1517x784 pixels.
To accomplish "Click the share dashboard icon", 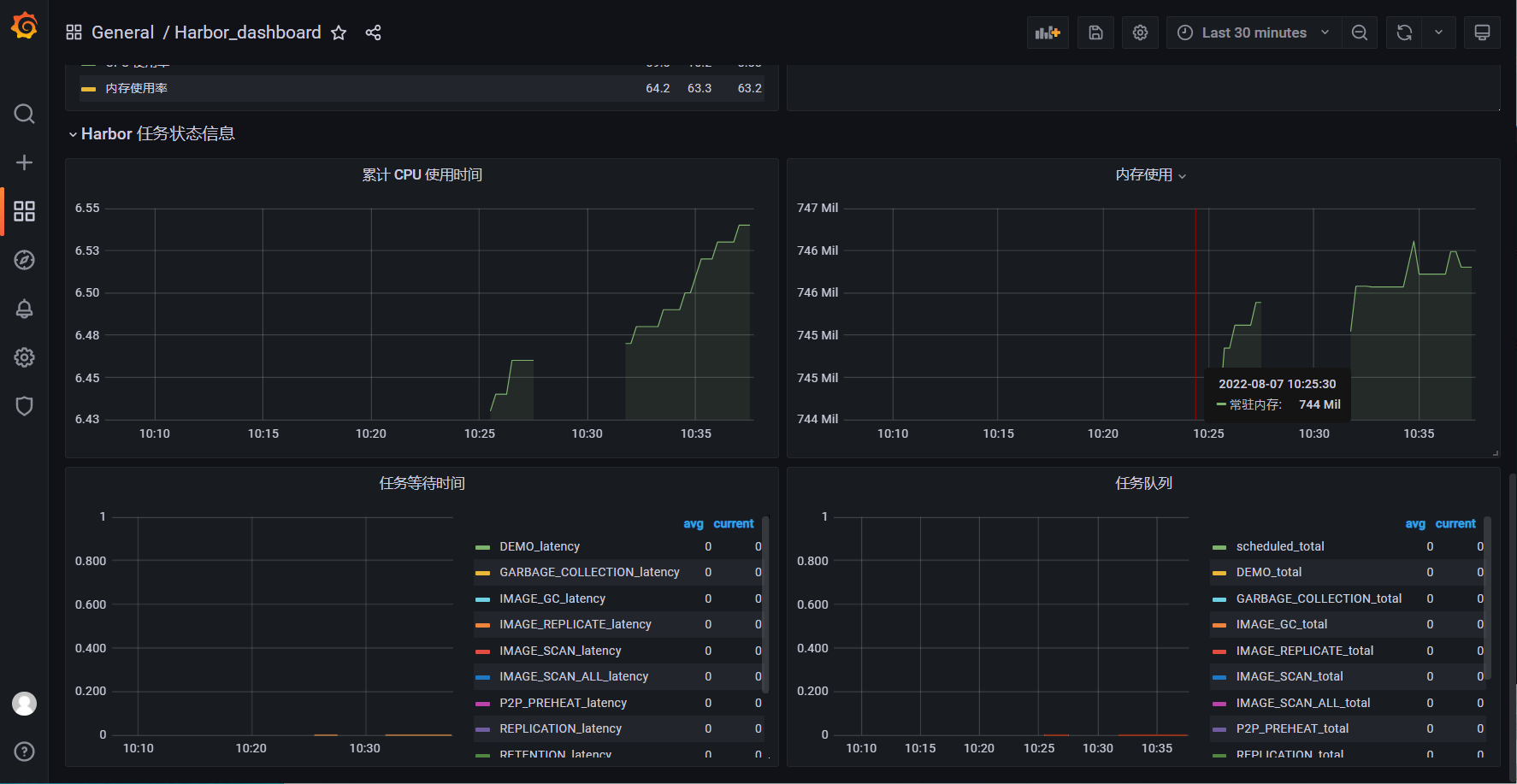I will coord(373,32).
